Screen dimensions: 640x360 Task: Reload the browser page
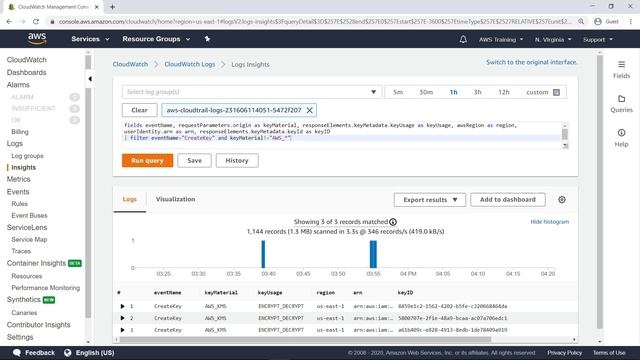36,22
